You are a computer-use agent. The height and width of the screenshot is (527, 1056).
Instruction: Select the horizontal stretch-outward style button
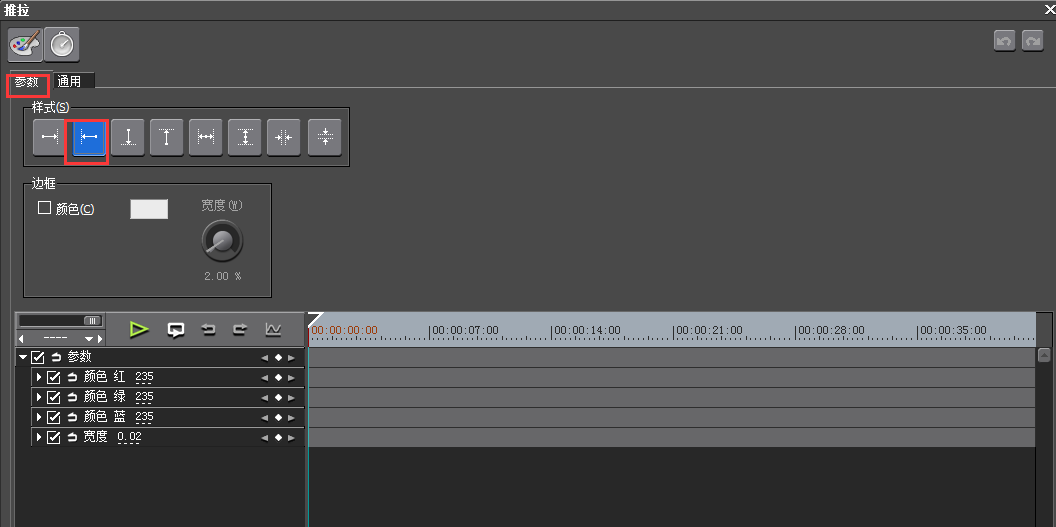(206, 137)
